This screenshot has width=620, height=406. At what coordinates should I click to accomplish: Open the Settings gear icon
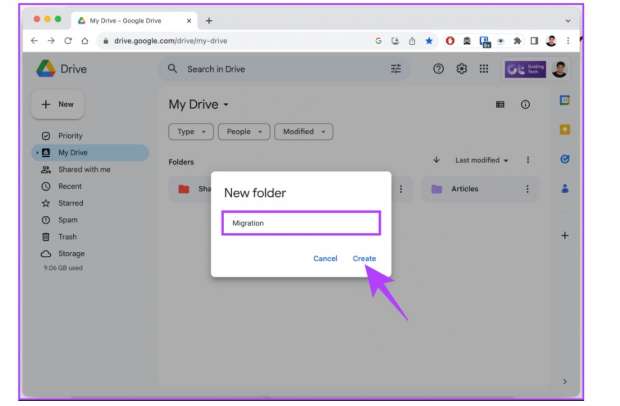point(462,69)
